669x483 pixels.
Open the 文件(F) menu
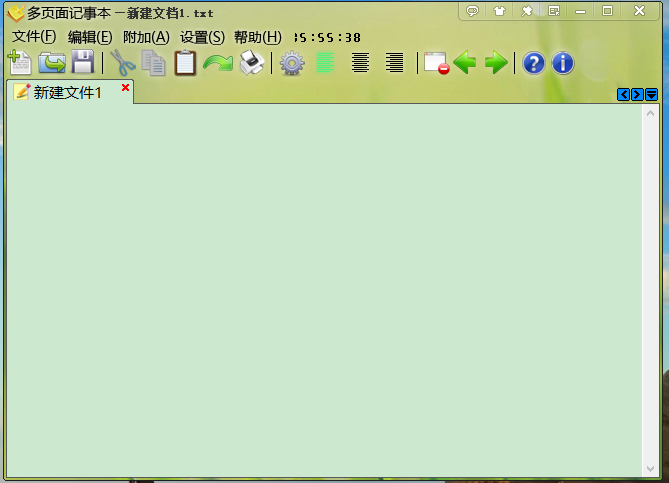34,37
